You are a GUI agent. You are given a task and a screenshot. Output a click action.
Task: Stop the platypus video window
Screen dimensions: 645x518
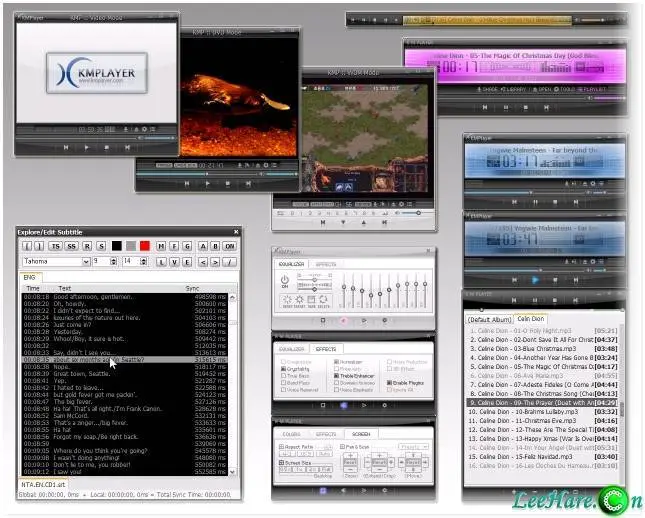click(x=227, y=184)
